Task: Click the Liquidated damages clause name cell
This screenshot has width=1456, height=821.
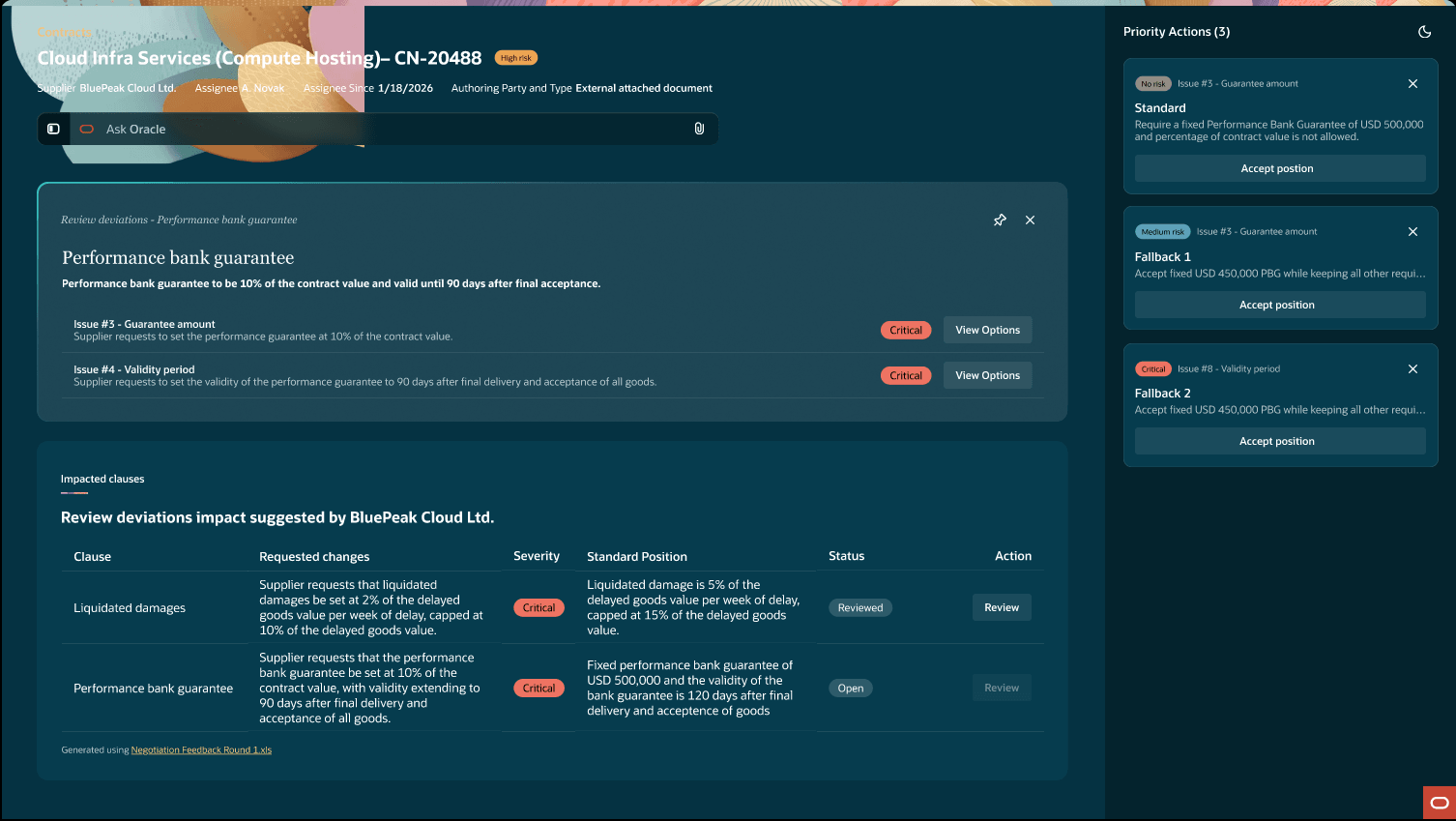Action: (130, 608)
